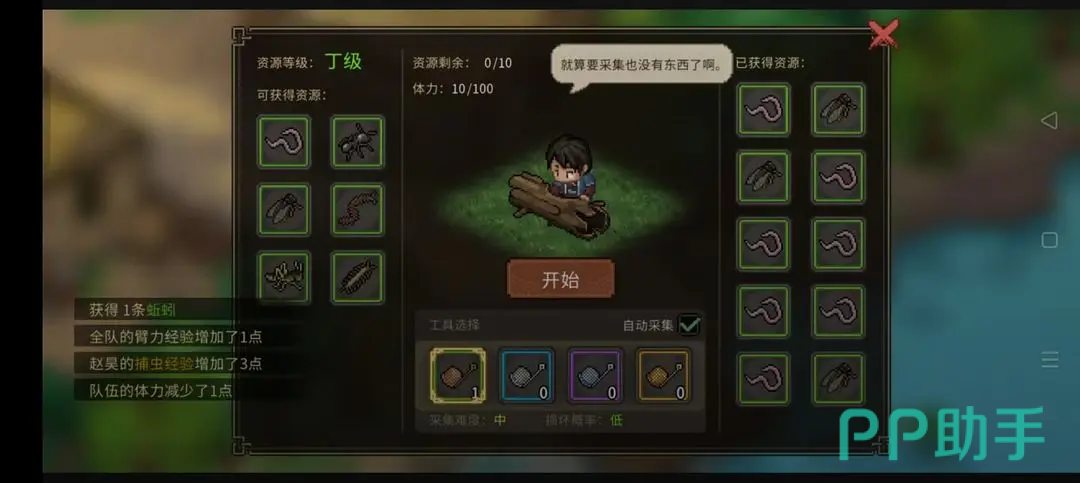Tap the Android home square button

(1049, 240)
